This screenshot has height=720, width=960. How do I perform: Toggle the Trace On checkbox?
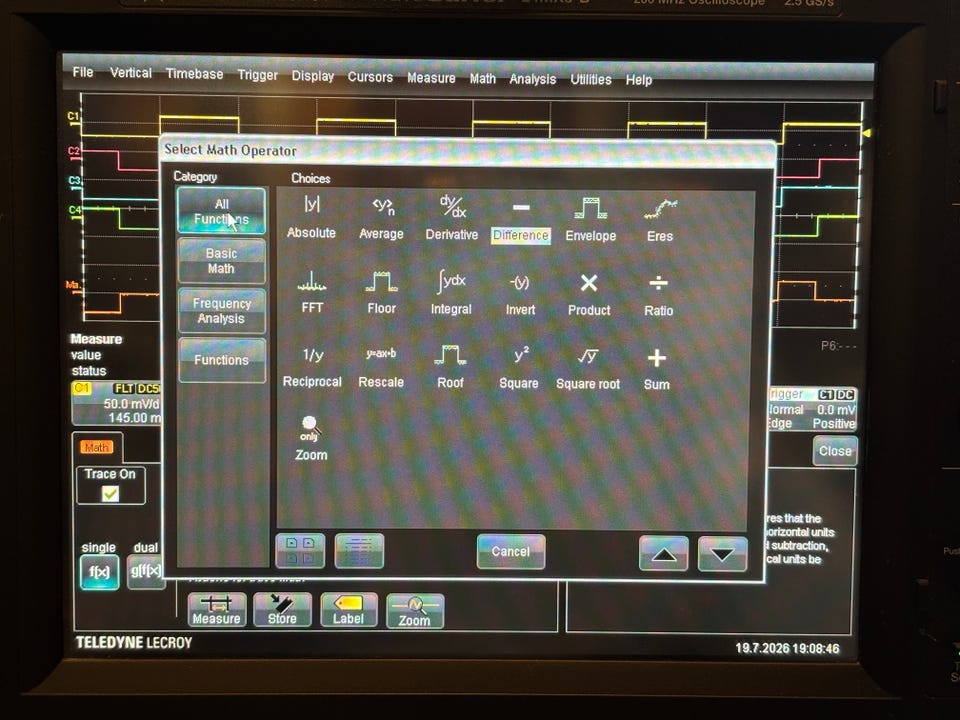coord(110,493)
